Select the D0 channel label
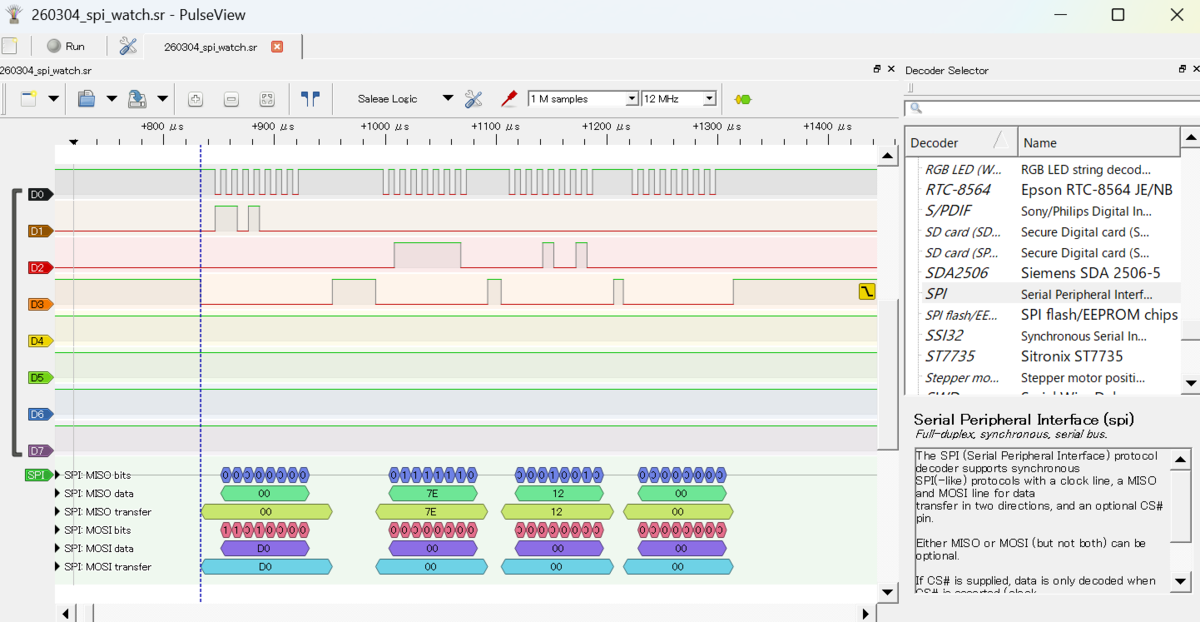The image size is (1200, 622). [x=39, y=194]
